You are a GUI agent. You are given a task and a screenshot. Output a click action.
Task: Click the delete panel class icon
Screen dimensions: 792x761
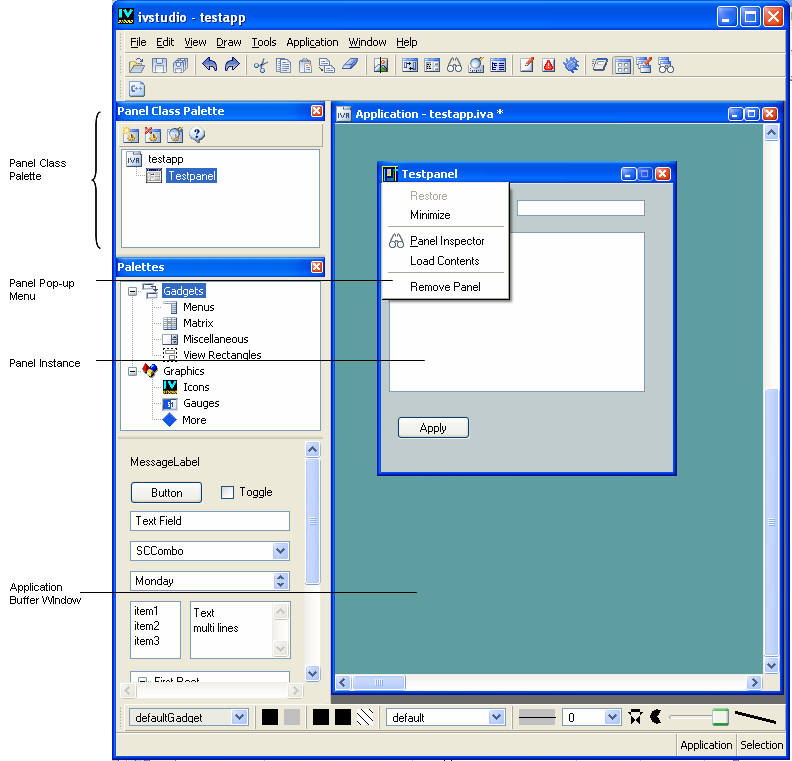click(x=153, y=135)
